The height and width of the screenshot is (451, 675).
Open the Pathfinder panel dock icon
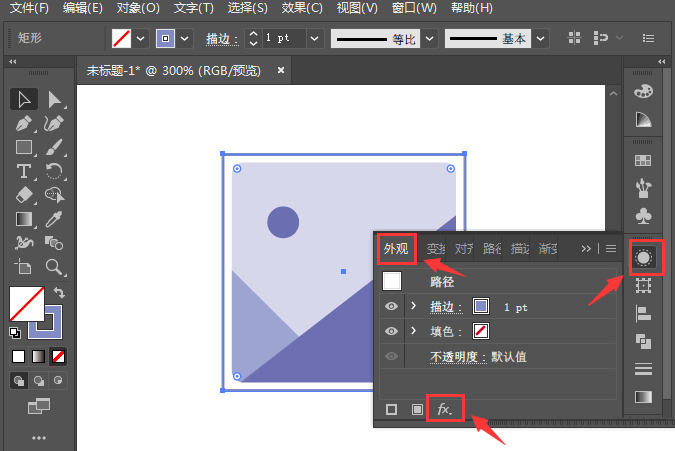pos(643,342)
